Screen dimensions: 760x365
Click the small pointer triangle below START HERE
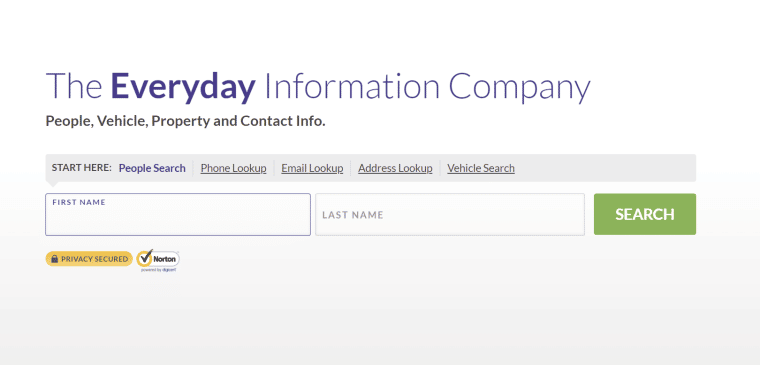(x=53, y=184)
